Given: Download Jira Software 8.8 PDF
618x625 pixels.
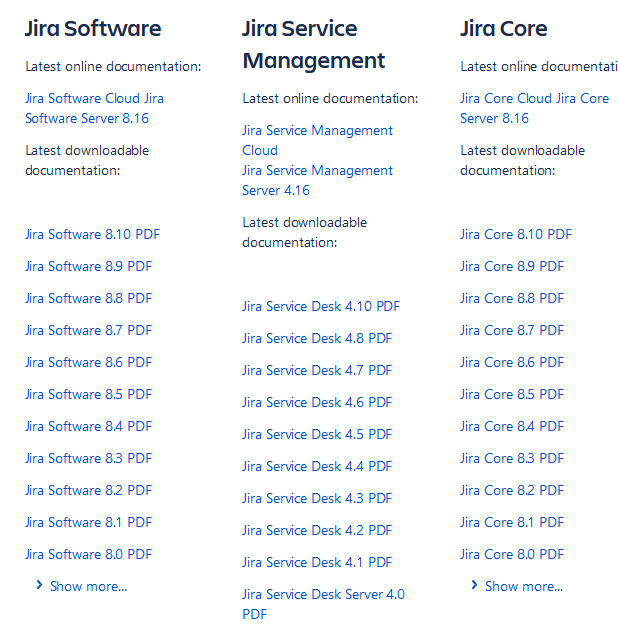Looking at the screenshot, I should (89, 298).
